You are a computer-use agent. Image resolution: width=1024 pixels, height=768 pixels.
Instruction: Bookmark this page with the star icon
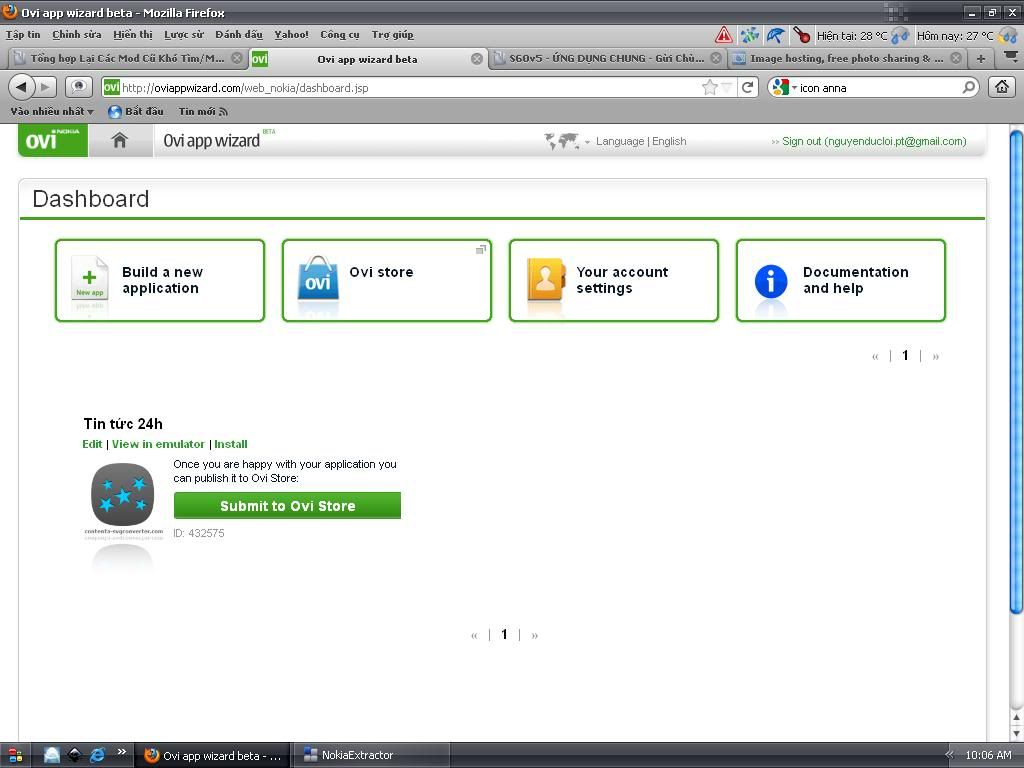(x=709, y=87)
